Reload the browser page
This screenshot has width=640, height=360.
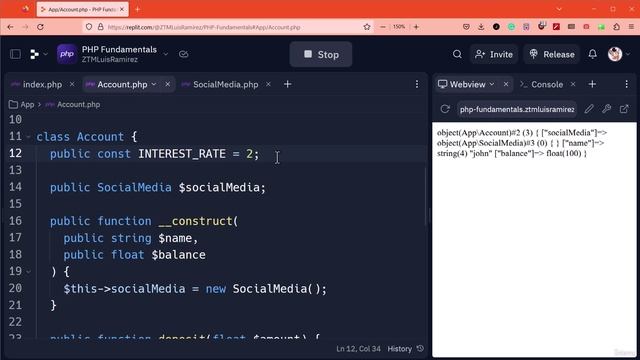click(x=40, y=27)
